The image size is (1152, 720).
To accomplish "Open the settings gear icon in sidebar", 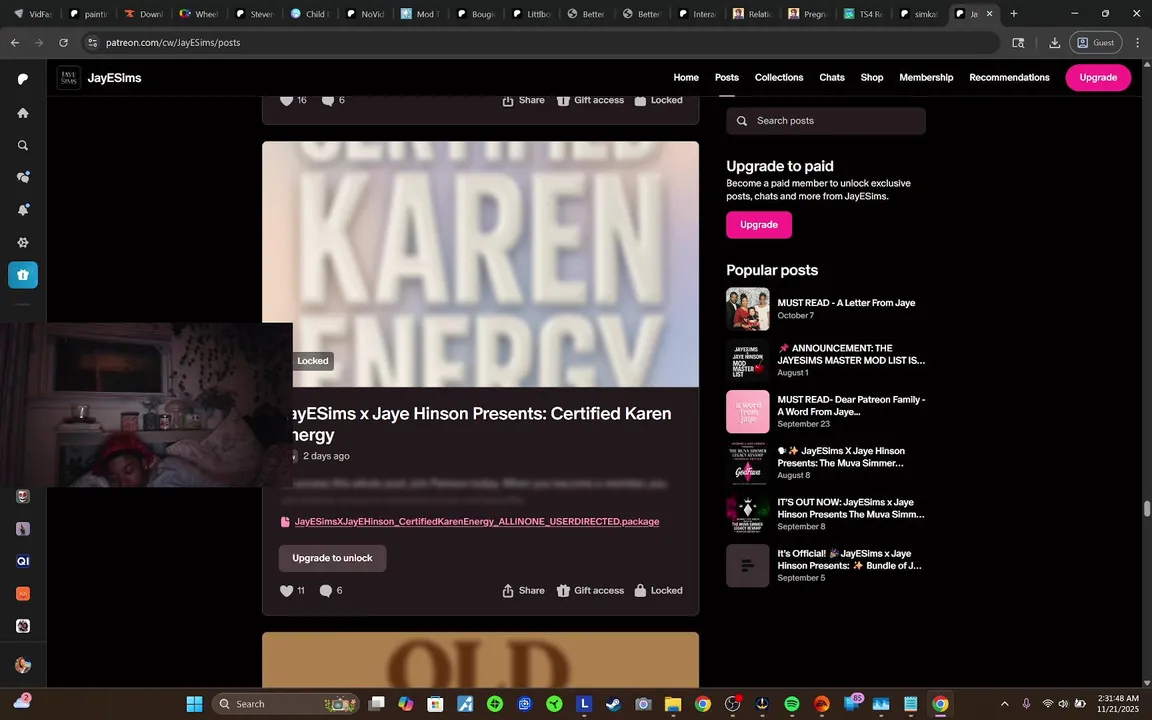I will coord(23,242).
